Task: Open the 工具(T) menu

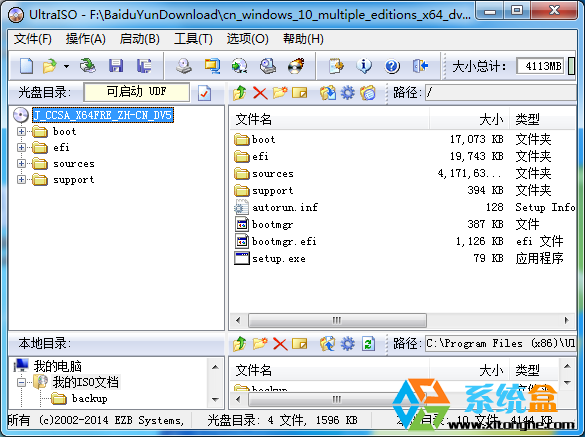Action: click(193, 39)
